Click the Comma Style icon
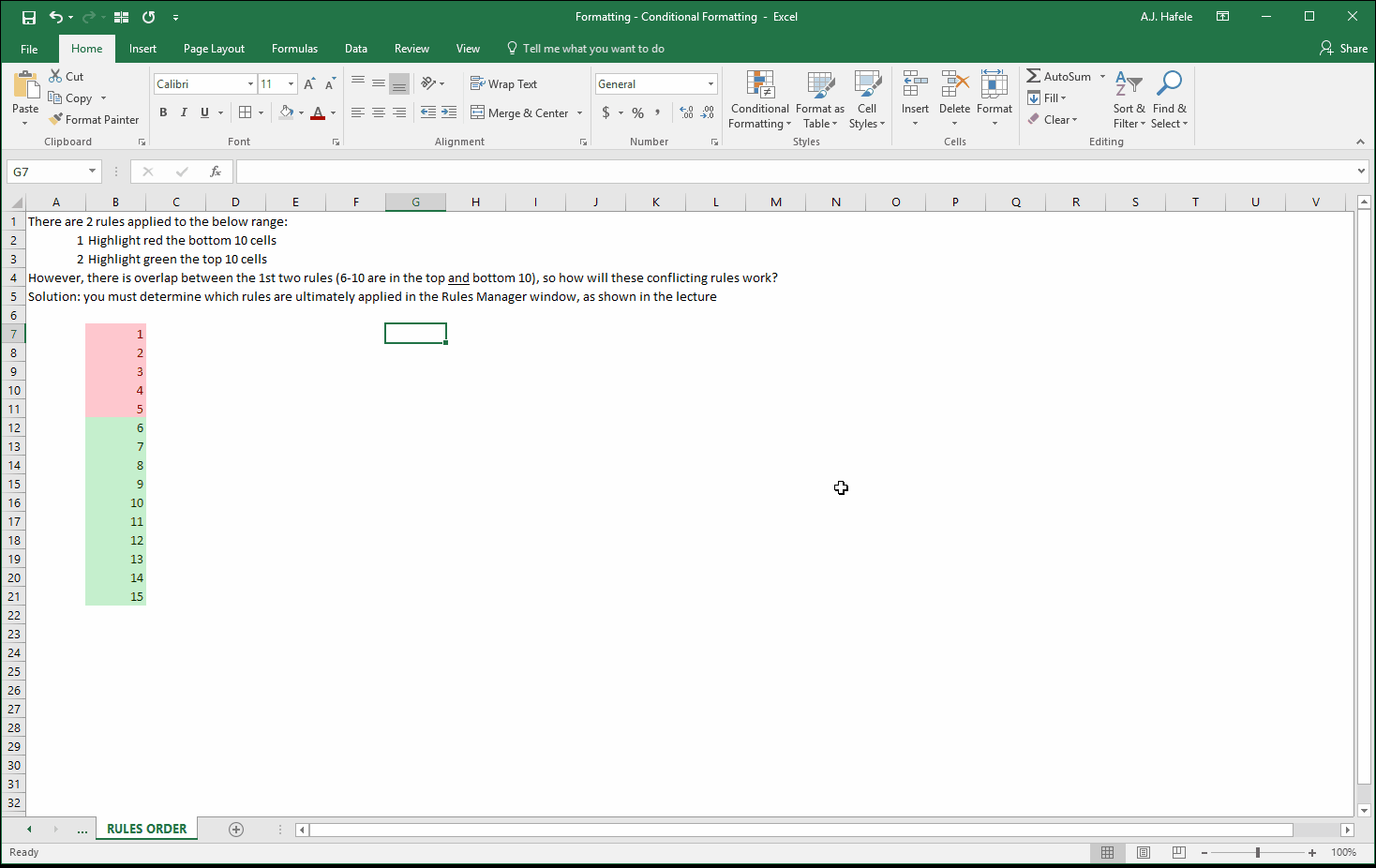The height and width of the screenshot is (868, 1376). 658,112
